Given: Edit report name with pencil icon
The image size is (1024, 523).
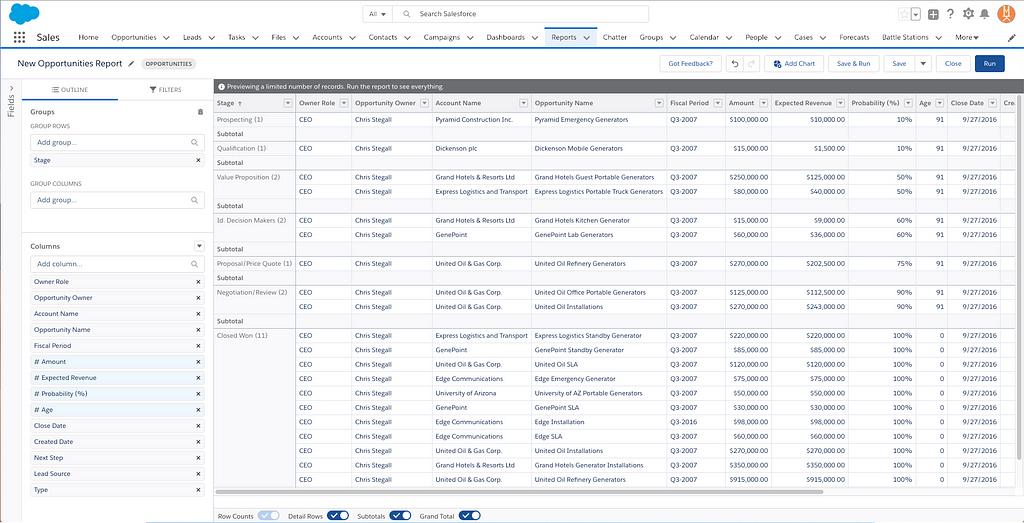Looking at the screenshot, I should point(131,63).
